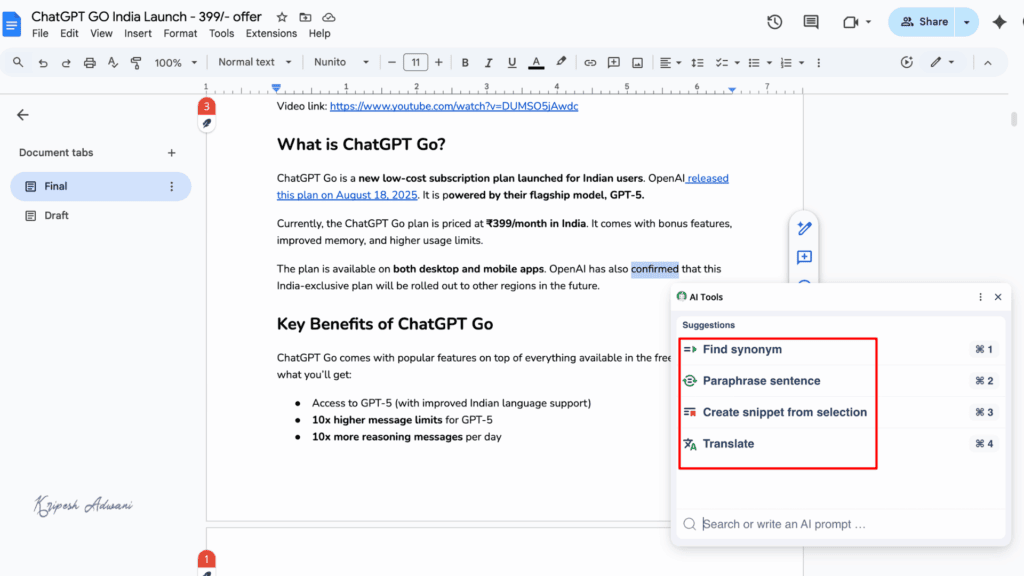Open the Paint format tool

(x=135, y=62)
